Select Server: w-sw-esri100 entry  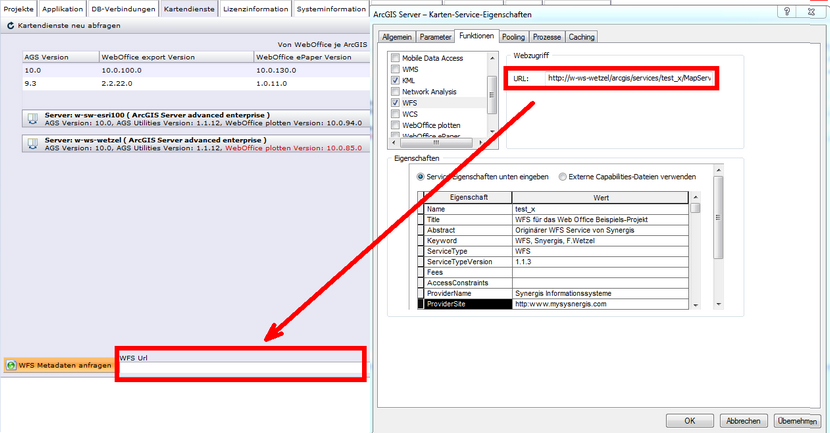point(196,119)
